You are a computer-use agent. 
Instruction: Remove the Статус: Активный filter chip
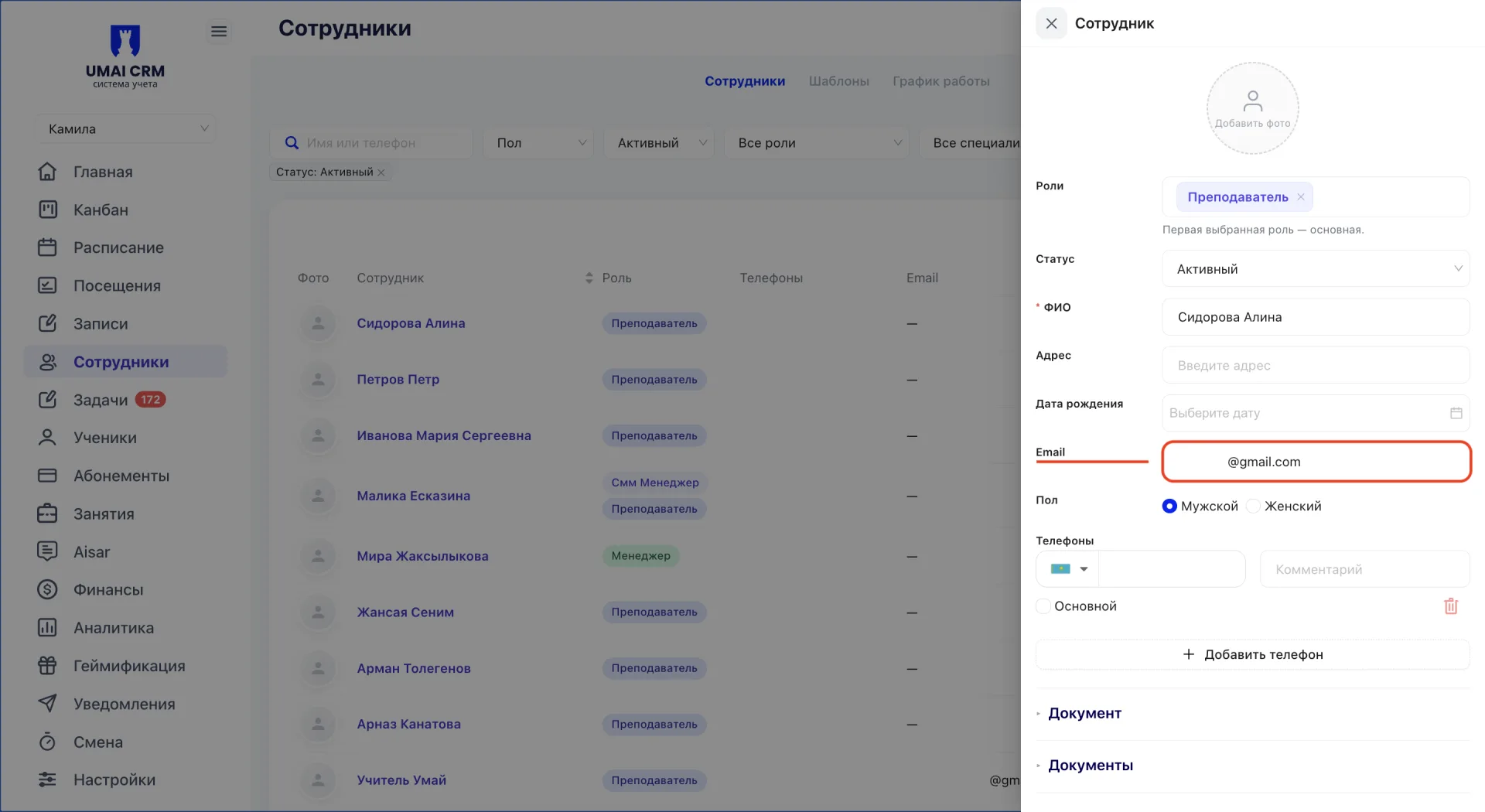coord(381,172)
